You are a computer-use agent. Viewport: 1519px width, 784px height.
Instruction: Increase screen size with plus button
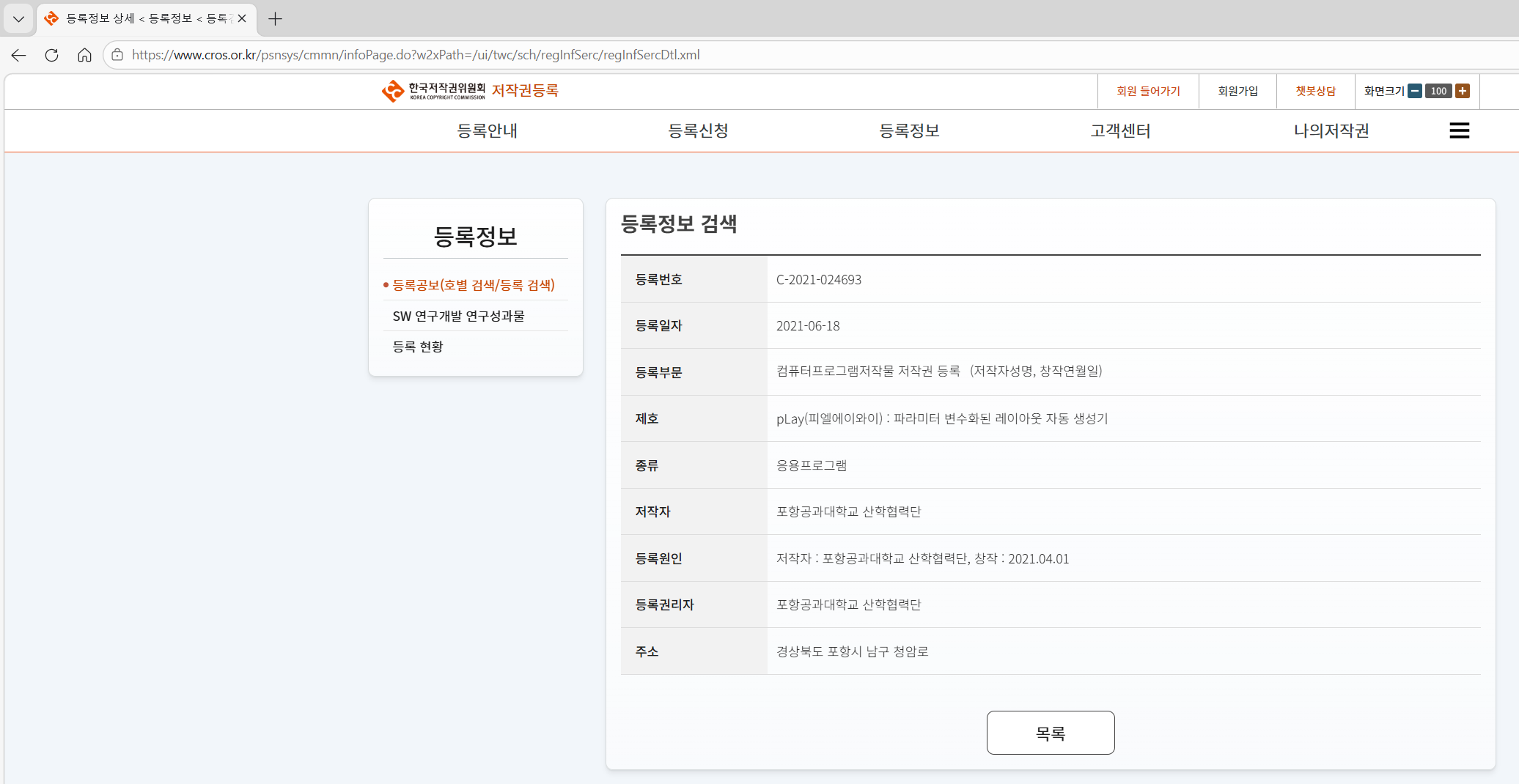(1463, 91)
